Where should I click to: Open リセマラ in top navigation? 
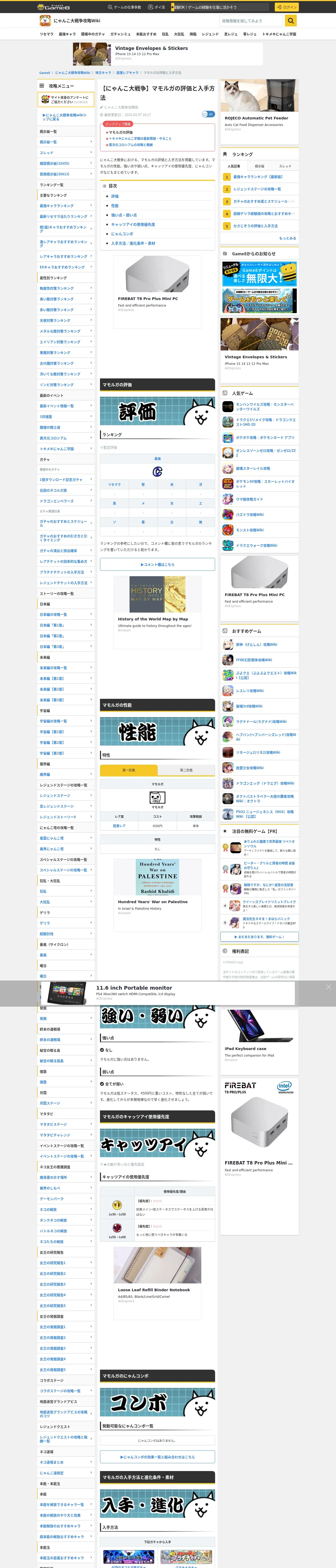pos(46,34)
